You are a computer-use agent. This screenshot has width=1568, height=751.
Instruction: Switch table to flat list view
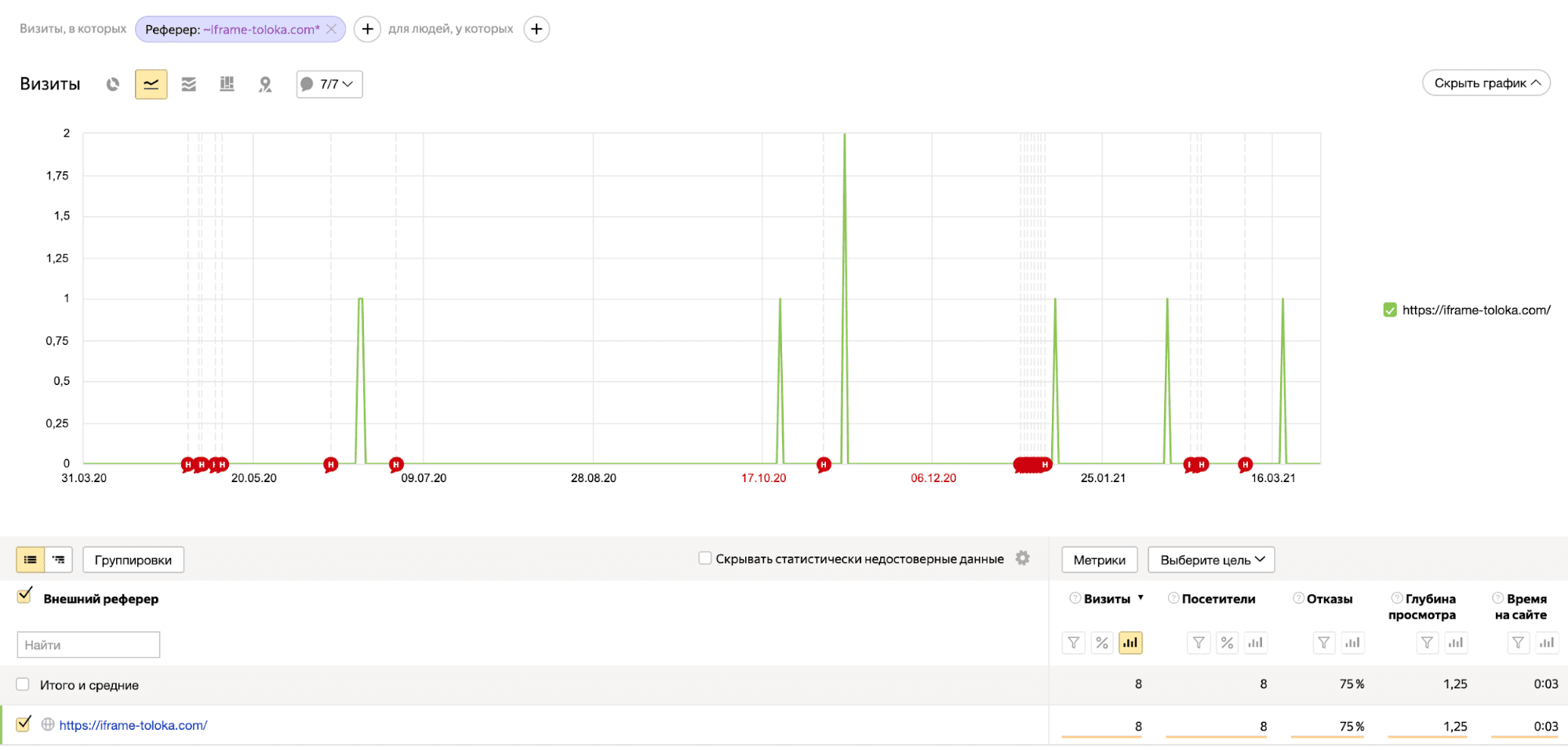tap(31, 560)
